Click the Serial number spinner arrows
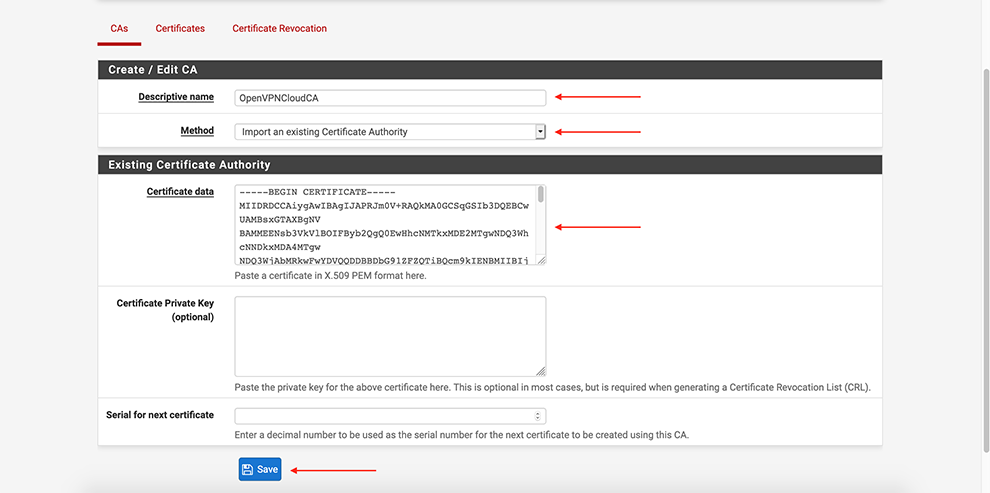The width and height of the screenshot is (990, 493). click(538, 416)
